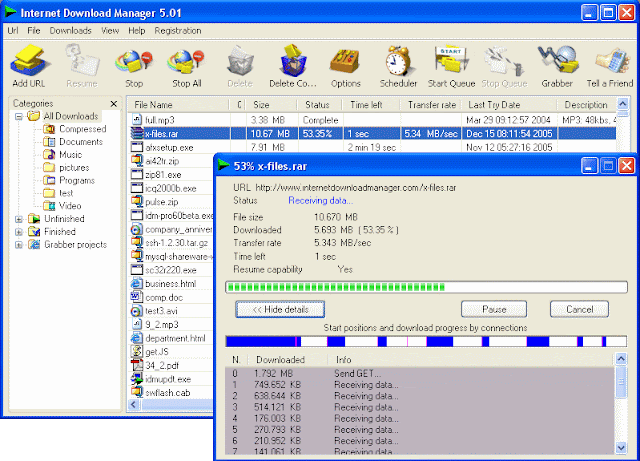The image size is (640, 461).
Task: Click the Start Queue toolbar icon
Action: (451, 61)
